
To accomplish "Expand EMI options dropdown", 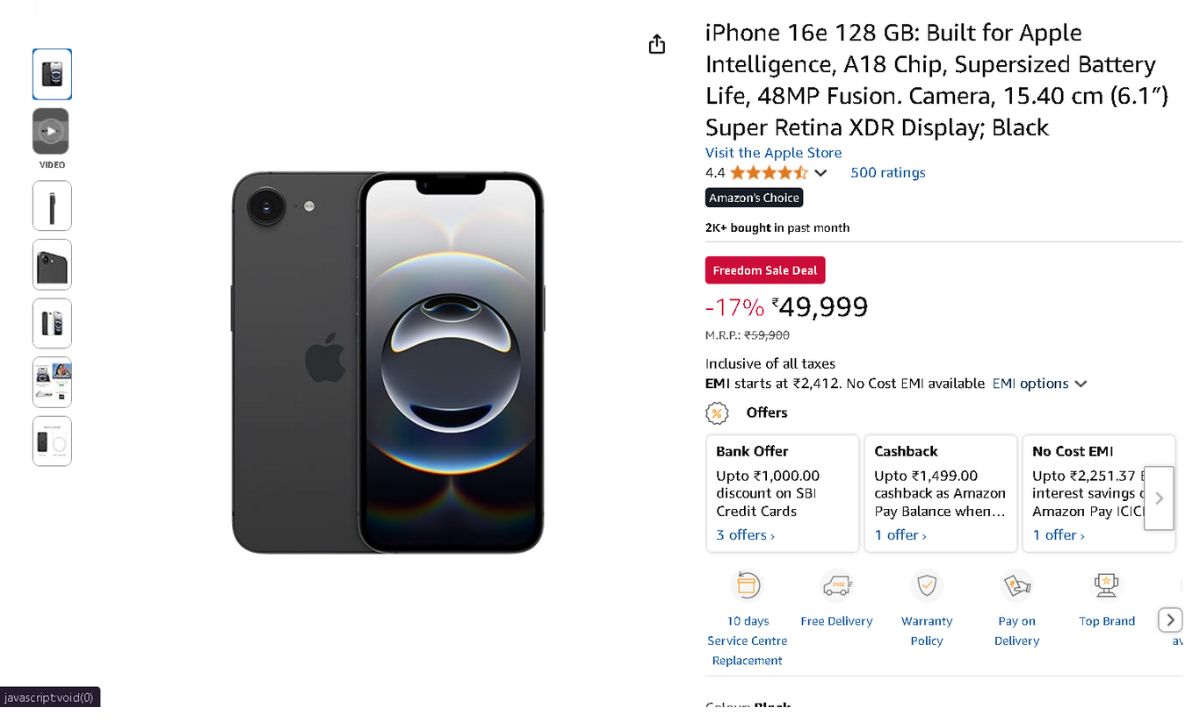I will point(1039,384).
